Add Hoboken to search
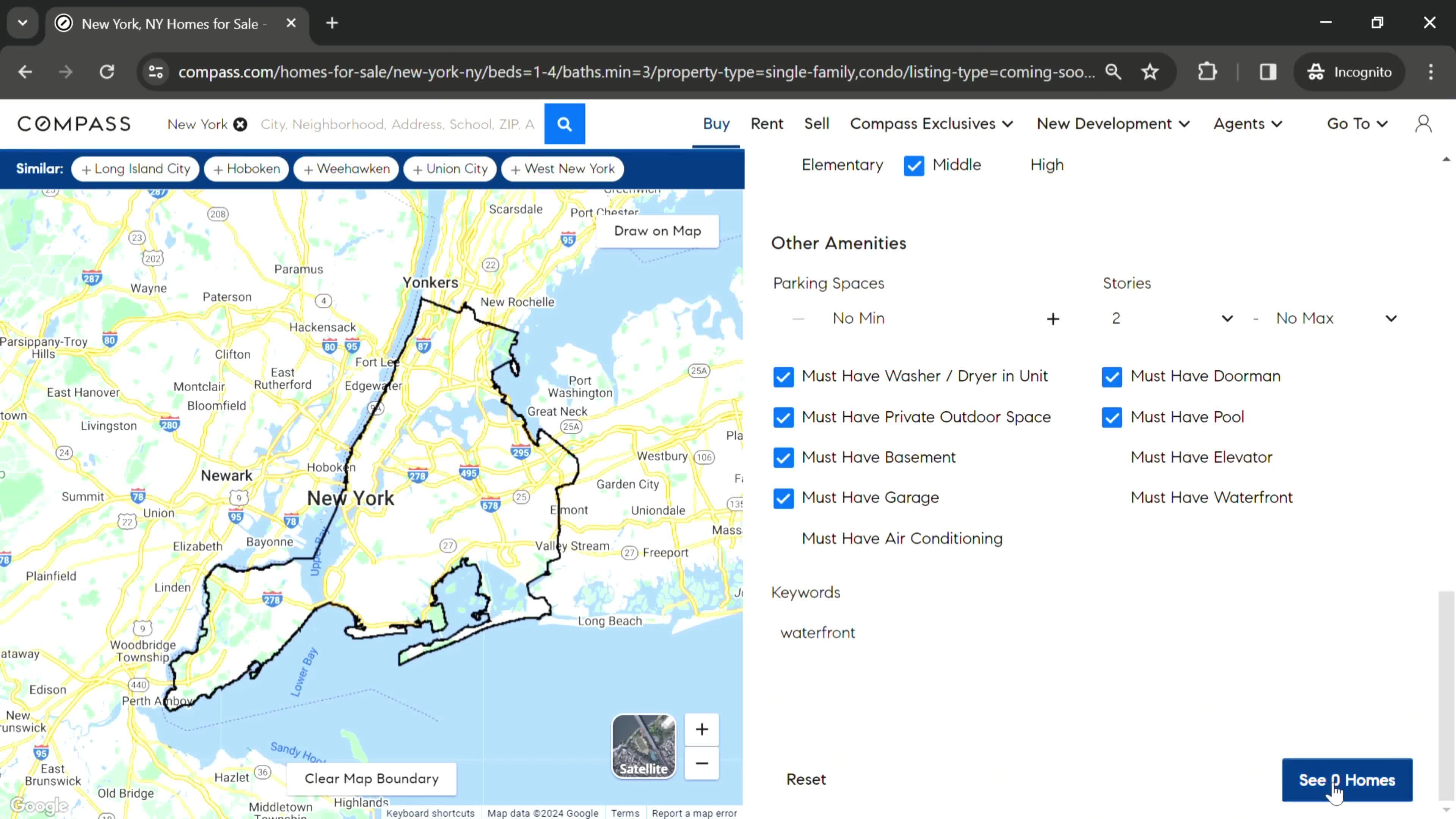The height and width of the screenshot is (819, 1456). [x=246, y=169]
